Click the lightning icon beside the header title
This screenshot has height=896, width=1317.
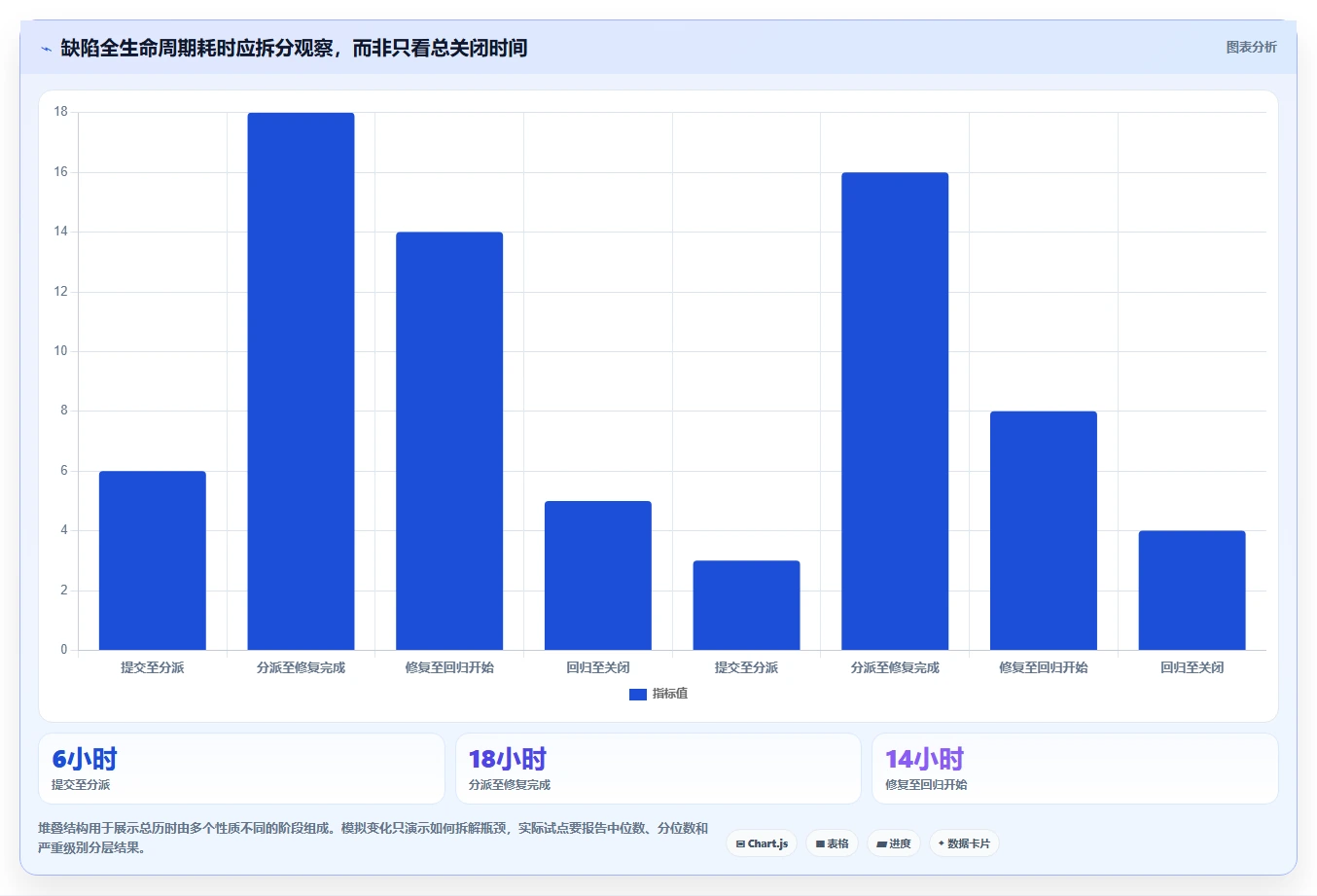tap(46, 49)
